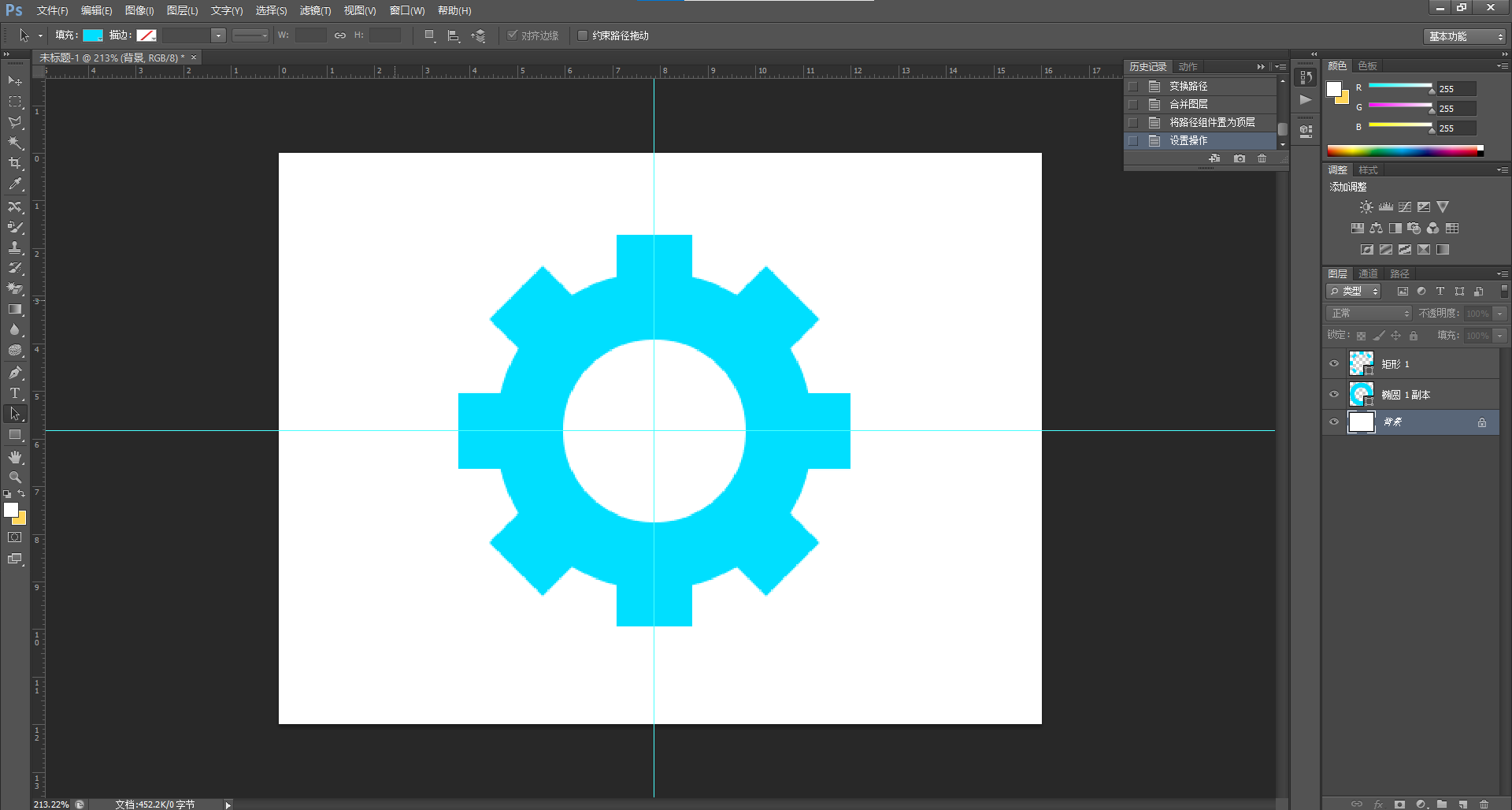This screenshot has height=810, width=1512.
Task: Open the 文件(F) menu
Action: coord(52,10)
